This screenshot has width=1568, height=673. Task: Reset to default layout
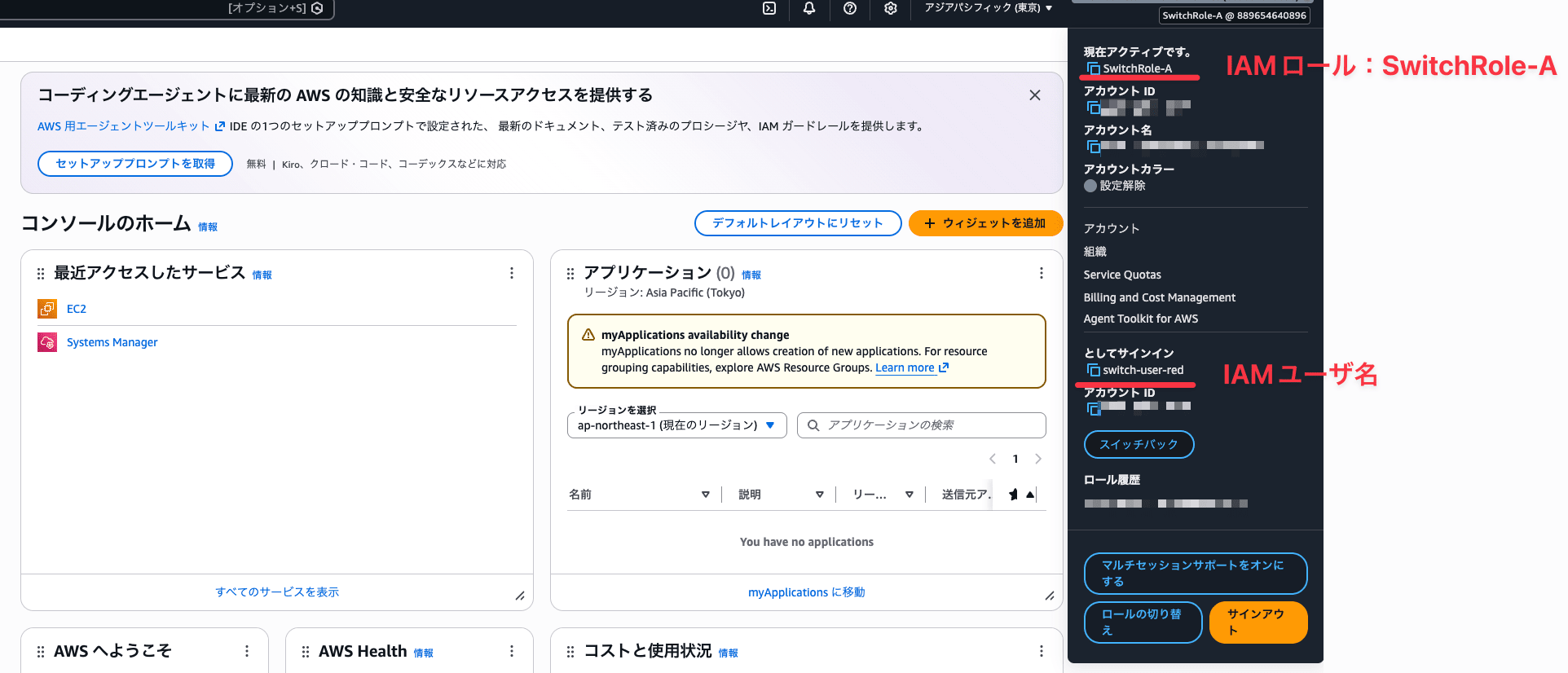[x=798, y=223]
